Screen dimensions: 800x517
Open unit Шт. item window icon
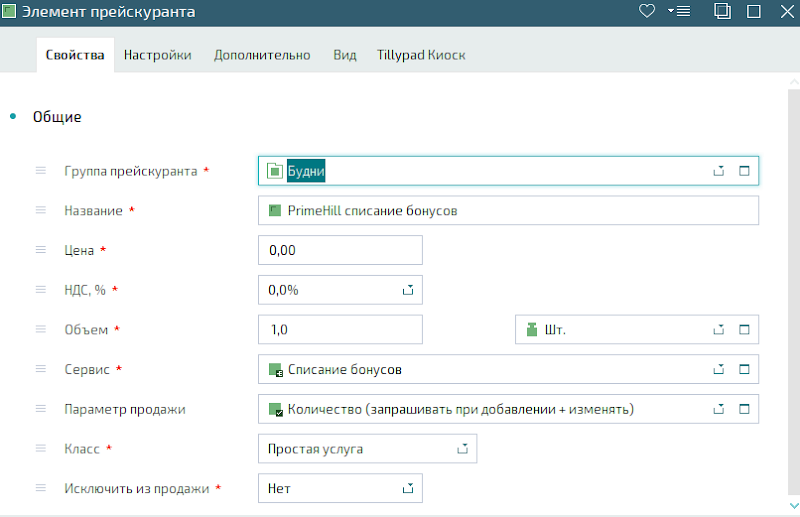pyautogui.click(x=744, y=330)
